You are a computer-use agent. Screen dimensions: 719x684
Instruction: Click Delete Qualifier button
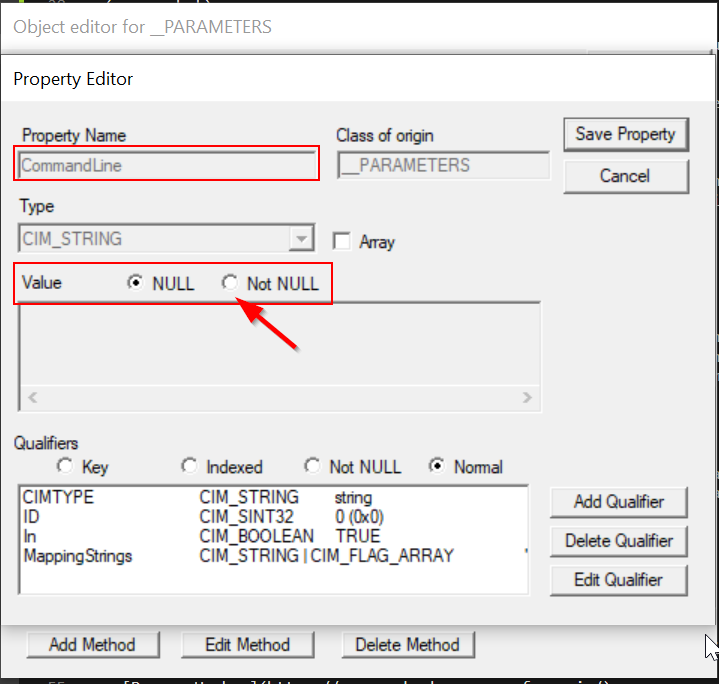tap(619, 540)
